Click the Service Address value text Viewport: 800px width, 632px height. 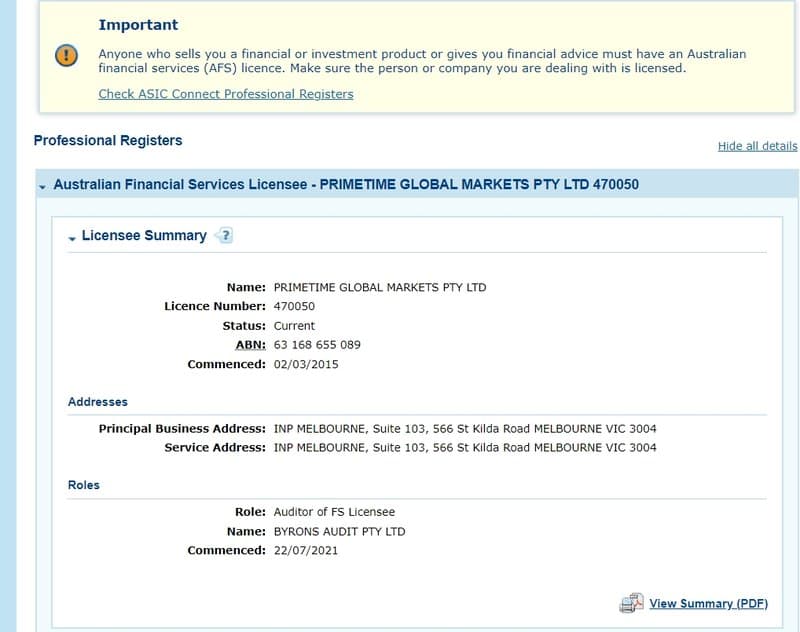click(465, 447)
